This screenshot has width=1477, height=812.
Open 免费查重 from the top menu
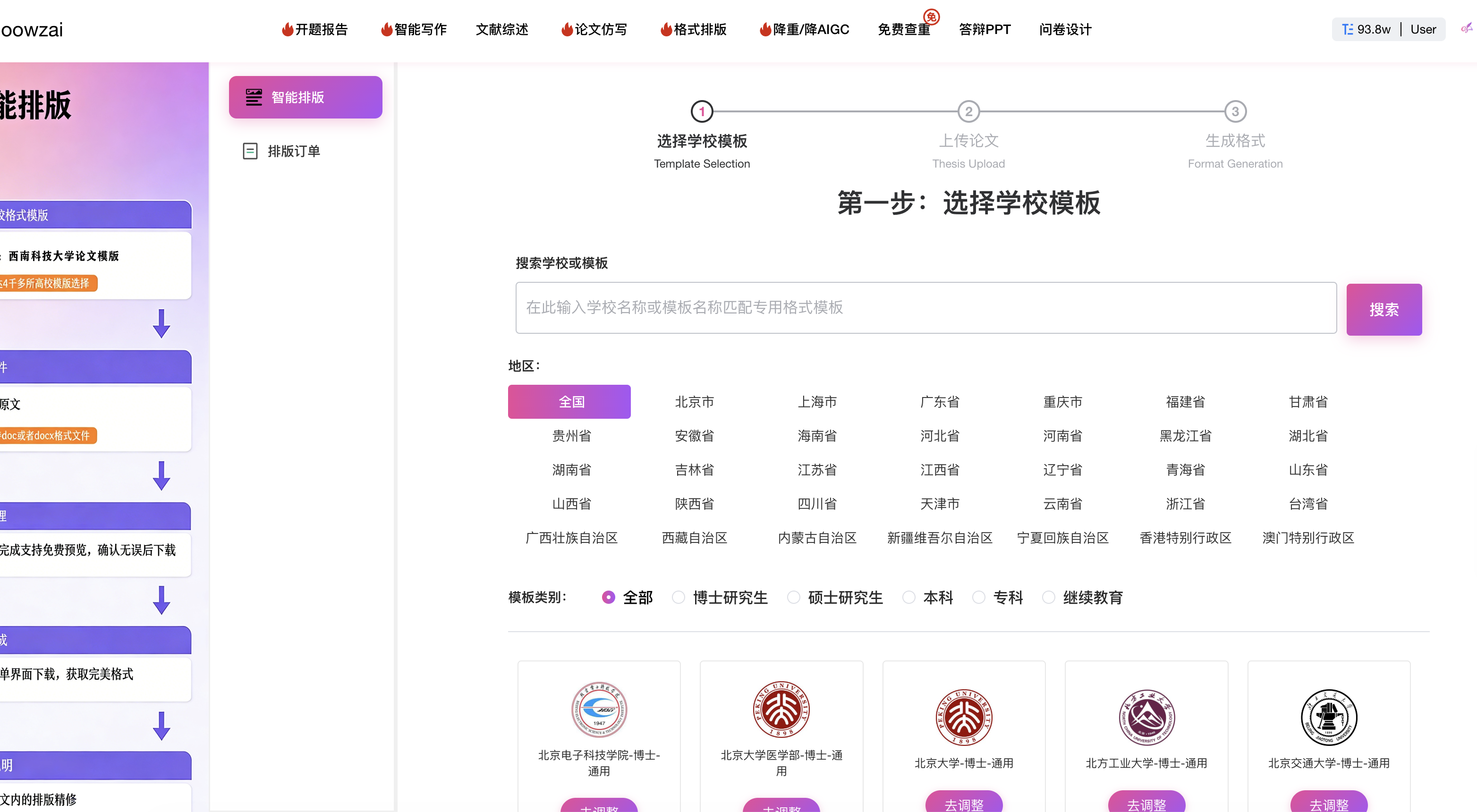tap(904, 29)
